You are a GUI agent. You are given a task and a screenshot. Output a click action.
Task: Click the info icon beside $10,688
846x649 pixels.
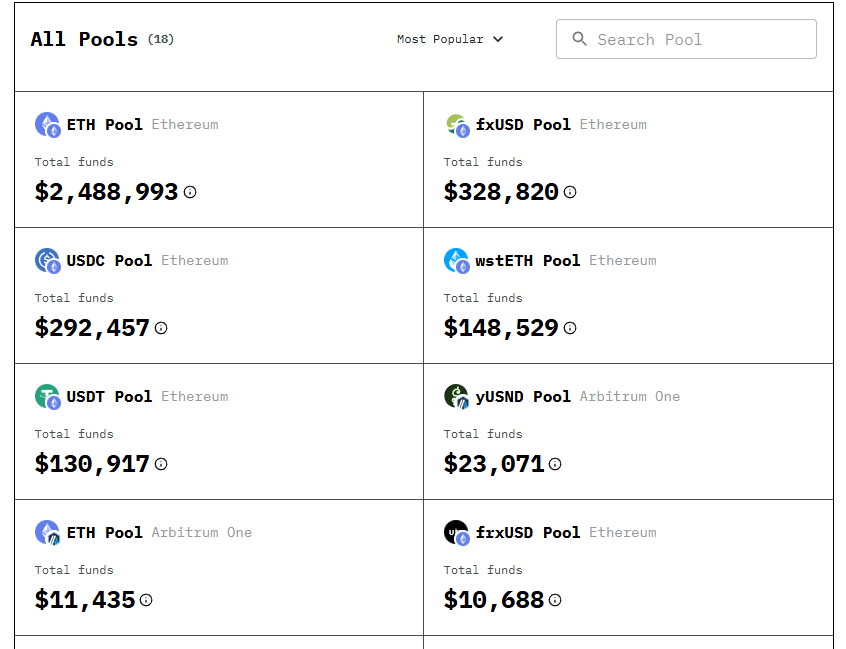tap(553, 600)
